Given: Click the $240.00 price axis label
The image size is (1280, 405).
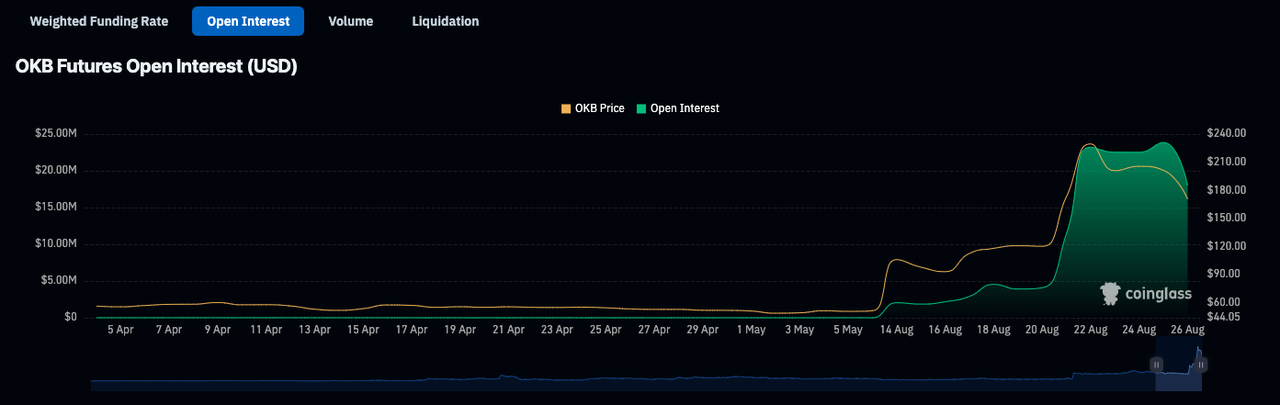Looking at the screenshot, I should click(1225, 133).
